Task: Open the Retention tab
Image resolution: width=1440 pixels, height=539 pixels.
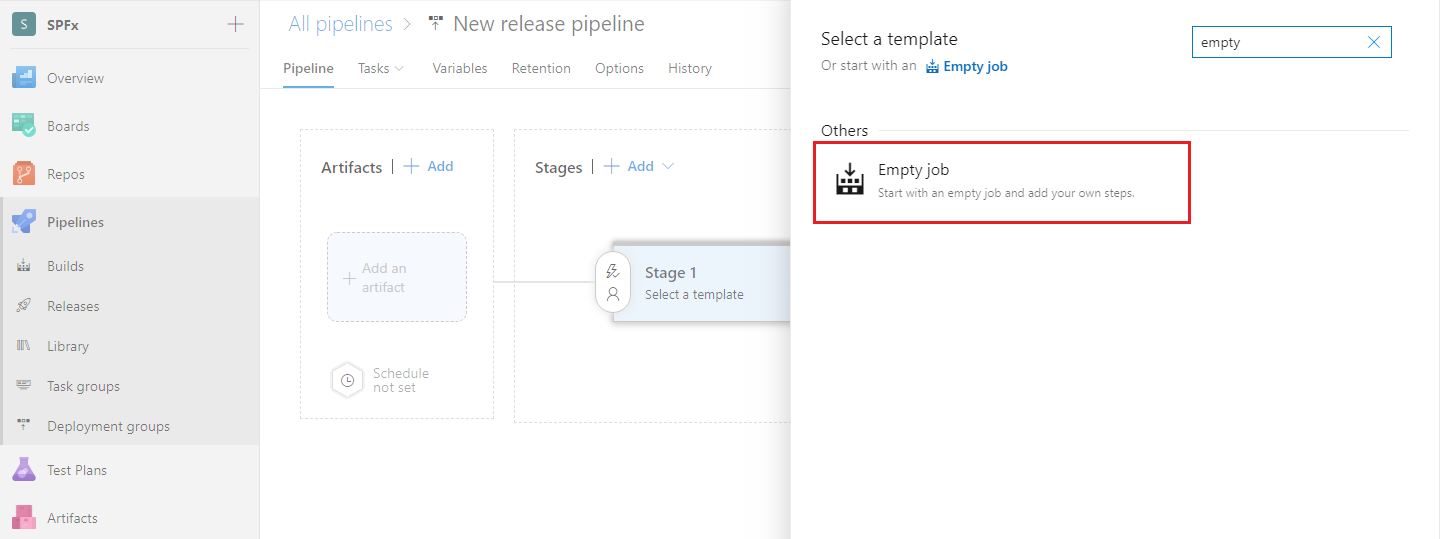Action: 541,68
